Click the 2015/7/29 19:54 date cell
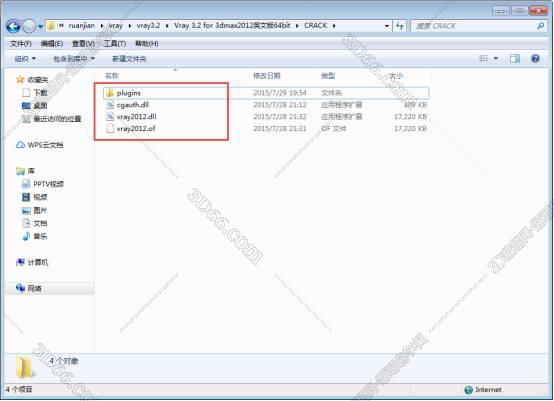 [279, 93]
